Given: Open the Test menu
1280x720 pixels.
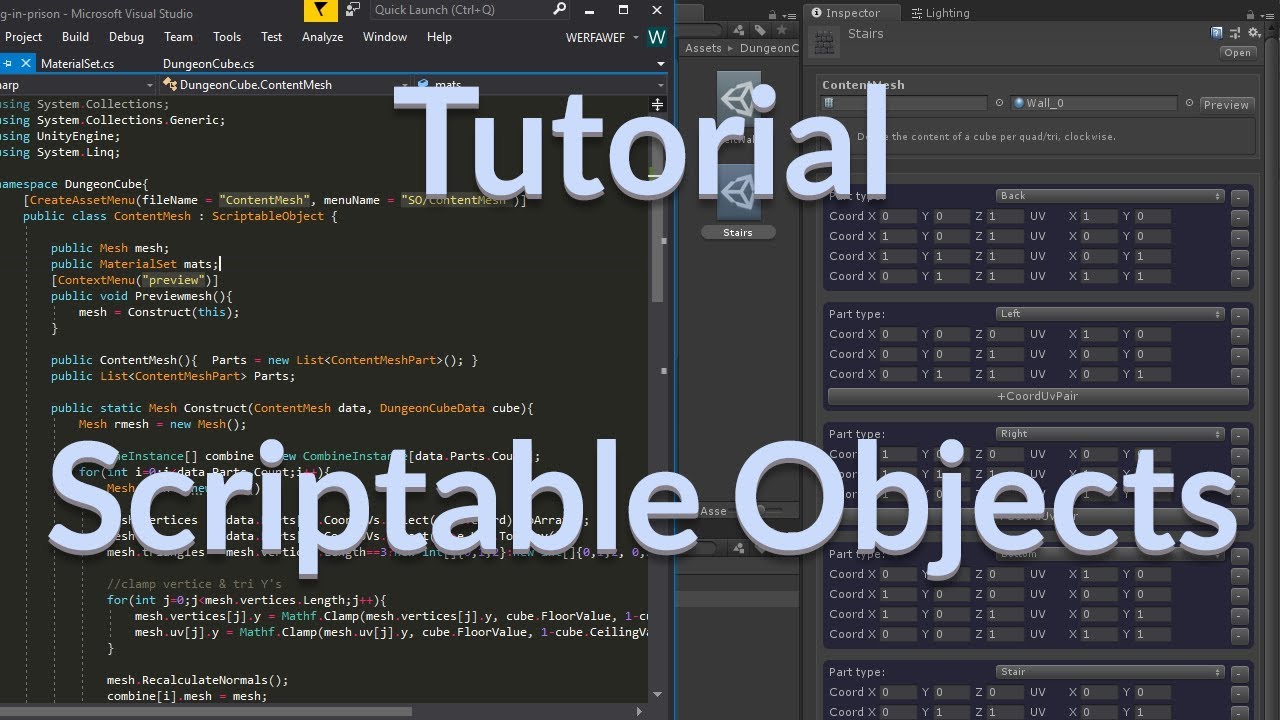Looking at the screenshot, I should click(x=272, y=37).
